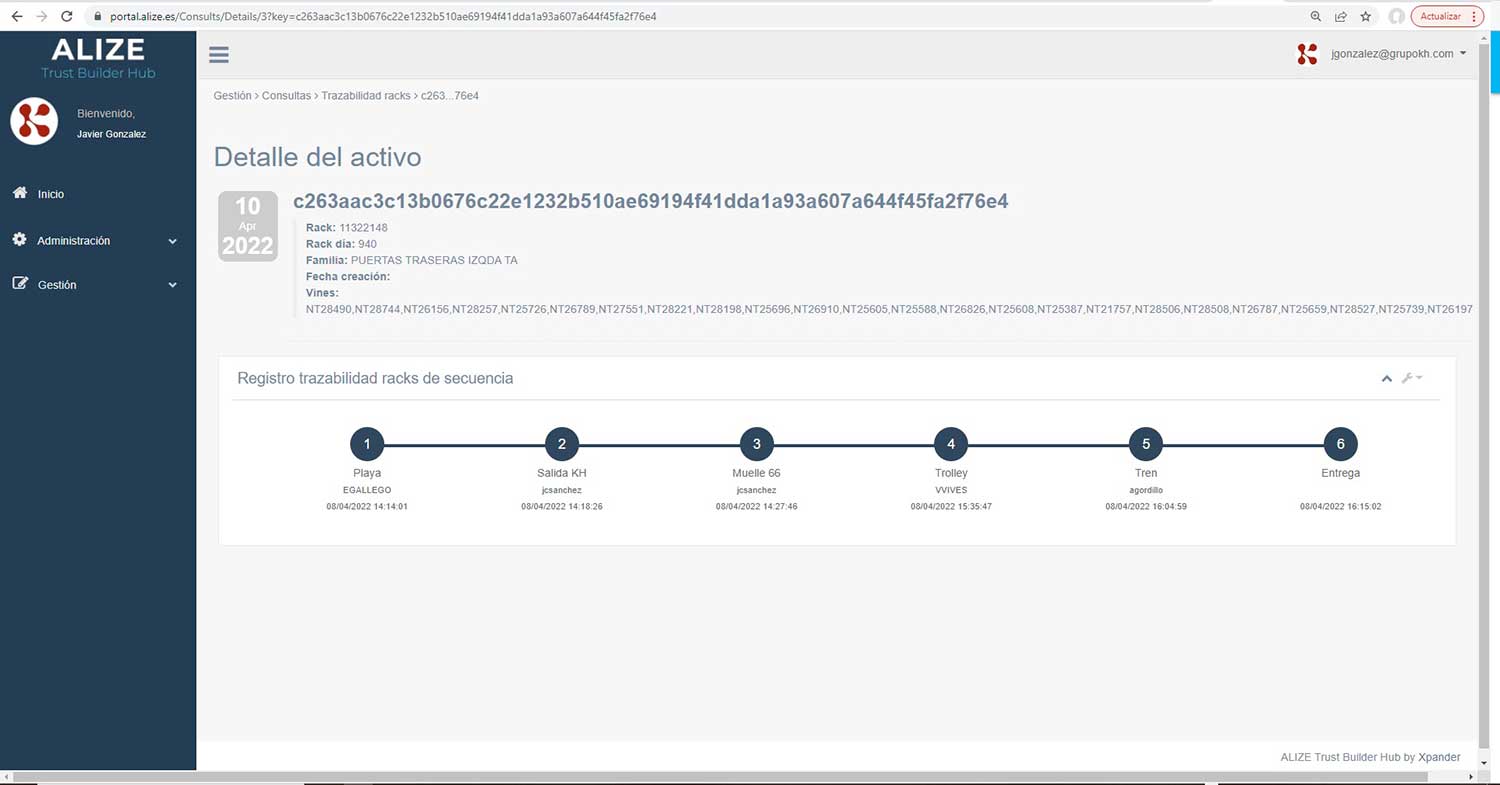Click the share page icon in address bar
Viewport: 1500px width, 785px height.
1340,16
